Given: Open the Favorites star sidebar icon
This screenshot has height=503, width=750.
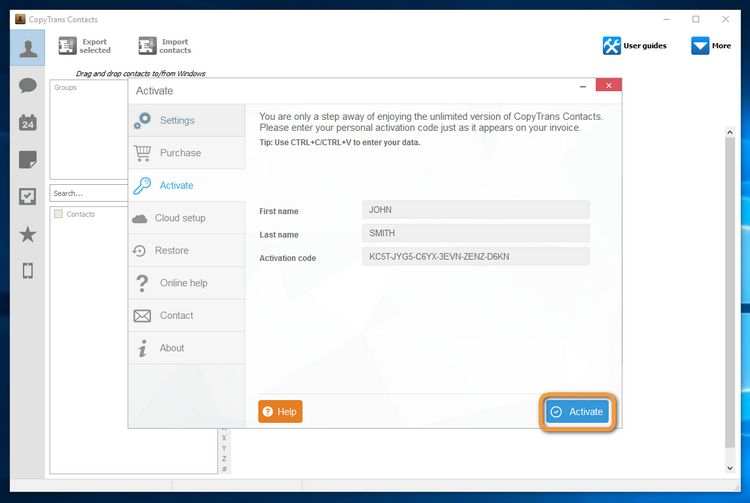Looking at the screenshot, I should coord(28,234).
